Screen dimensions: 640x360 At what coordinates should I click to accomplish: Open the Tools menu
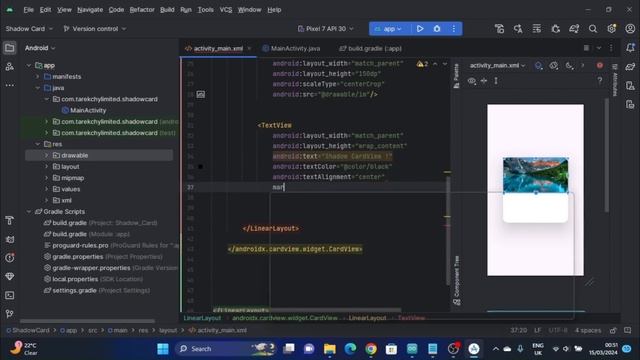(x=205, y=10)
